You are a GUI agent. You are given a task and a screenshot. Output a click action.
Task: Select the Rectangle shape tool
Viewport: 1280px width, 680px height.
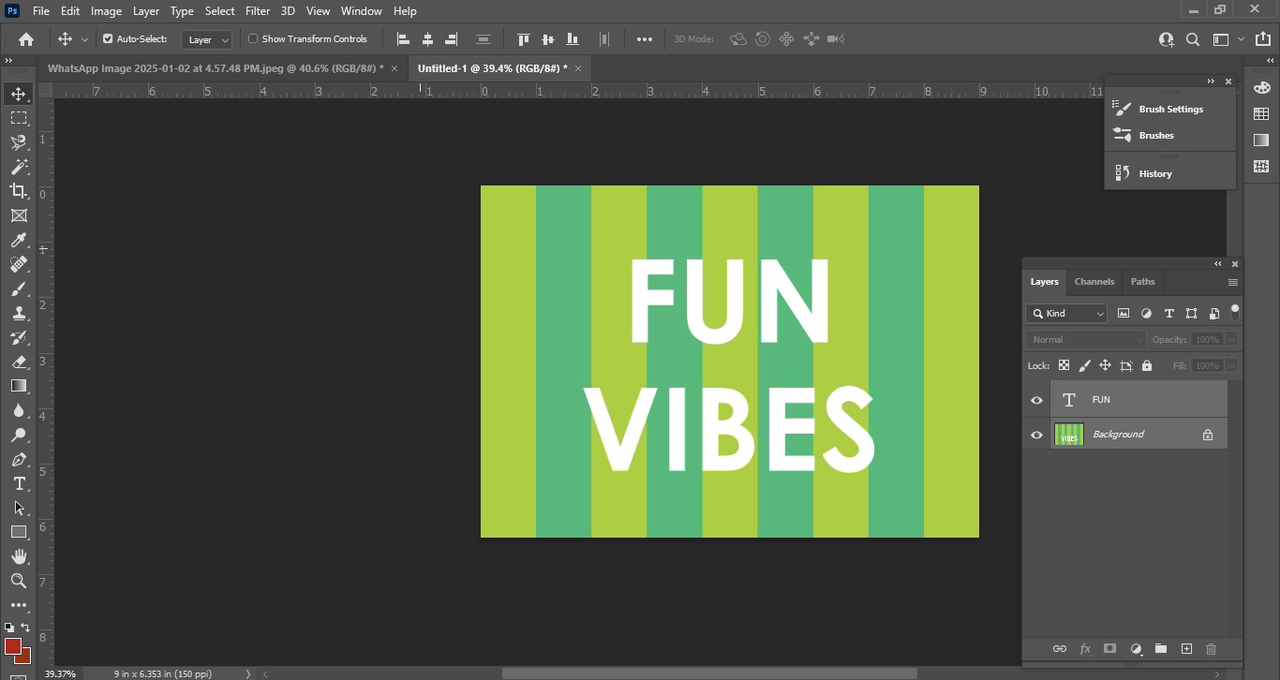19,532
